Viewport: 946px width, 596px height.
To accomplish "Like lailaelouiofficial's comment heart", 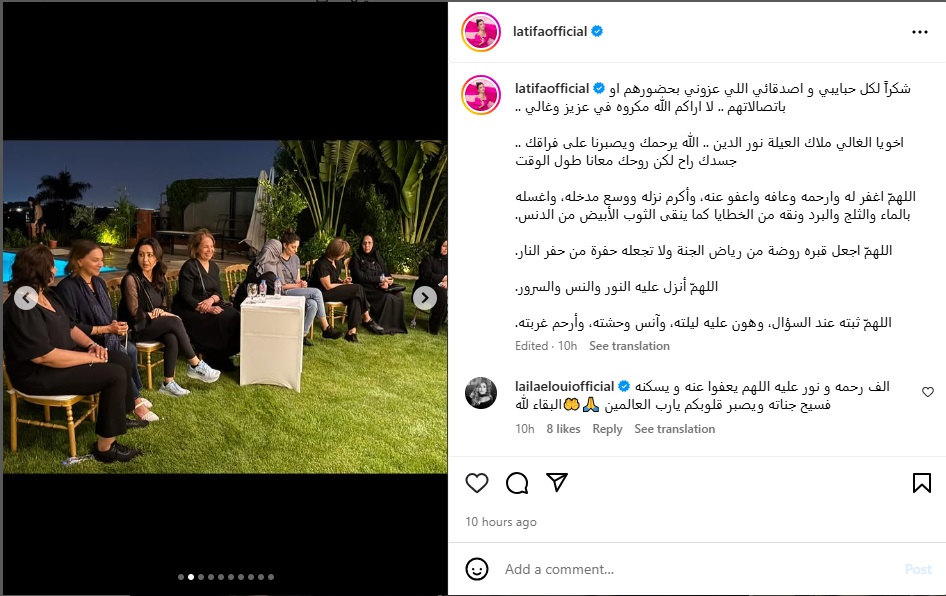I will pos(927,392).
